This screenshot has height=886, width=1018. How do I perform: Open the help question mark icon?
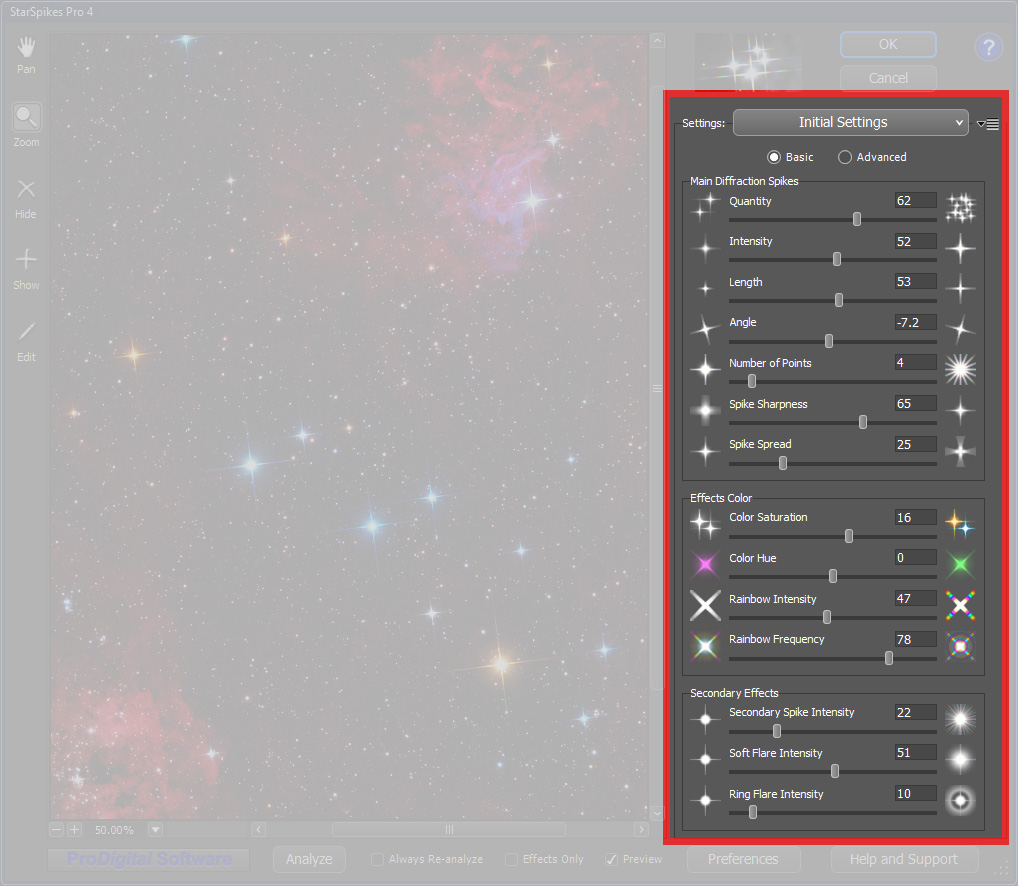click(x=988, y=47)
